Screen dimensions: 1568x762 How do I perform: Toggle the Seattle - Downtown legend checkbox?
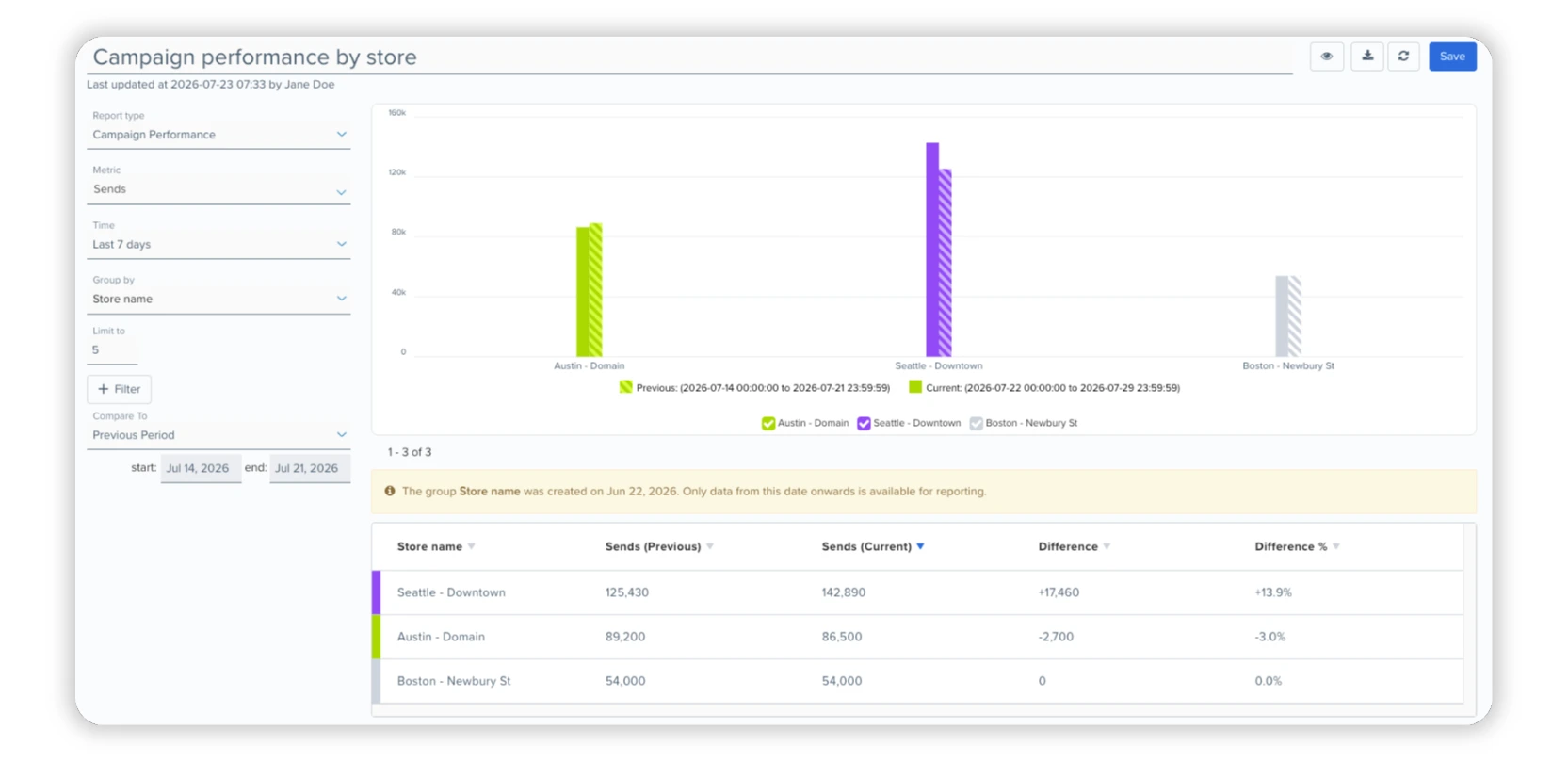point(864,423)
